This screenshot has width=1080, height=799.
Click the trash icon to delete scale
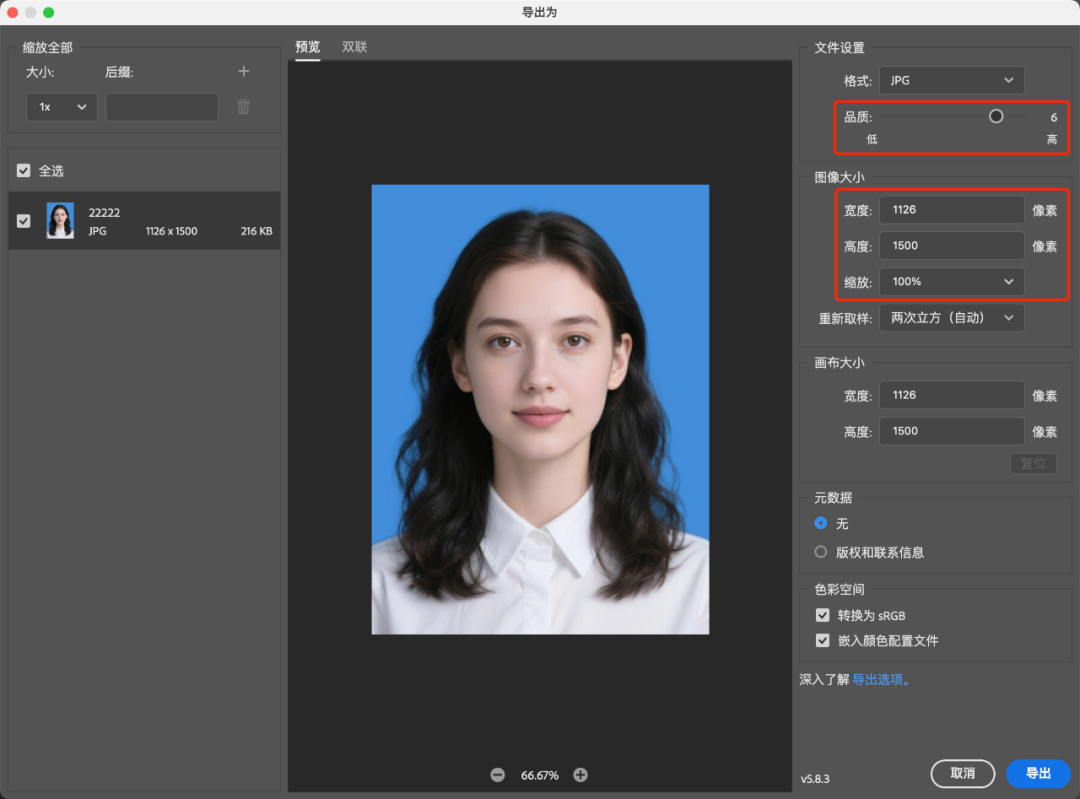(243, 107)
